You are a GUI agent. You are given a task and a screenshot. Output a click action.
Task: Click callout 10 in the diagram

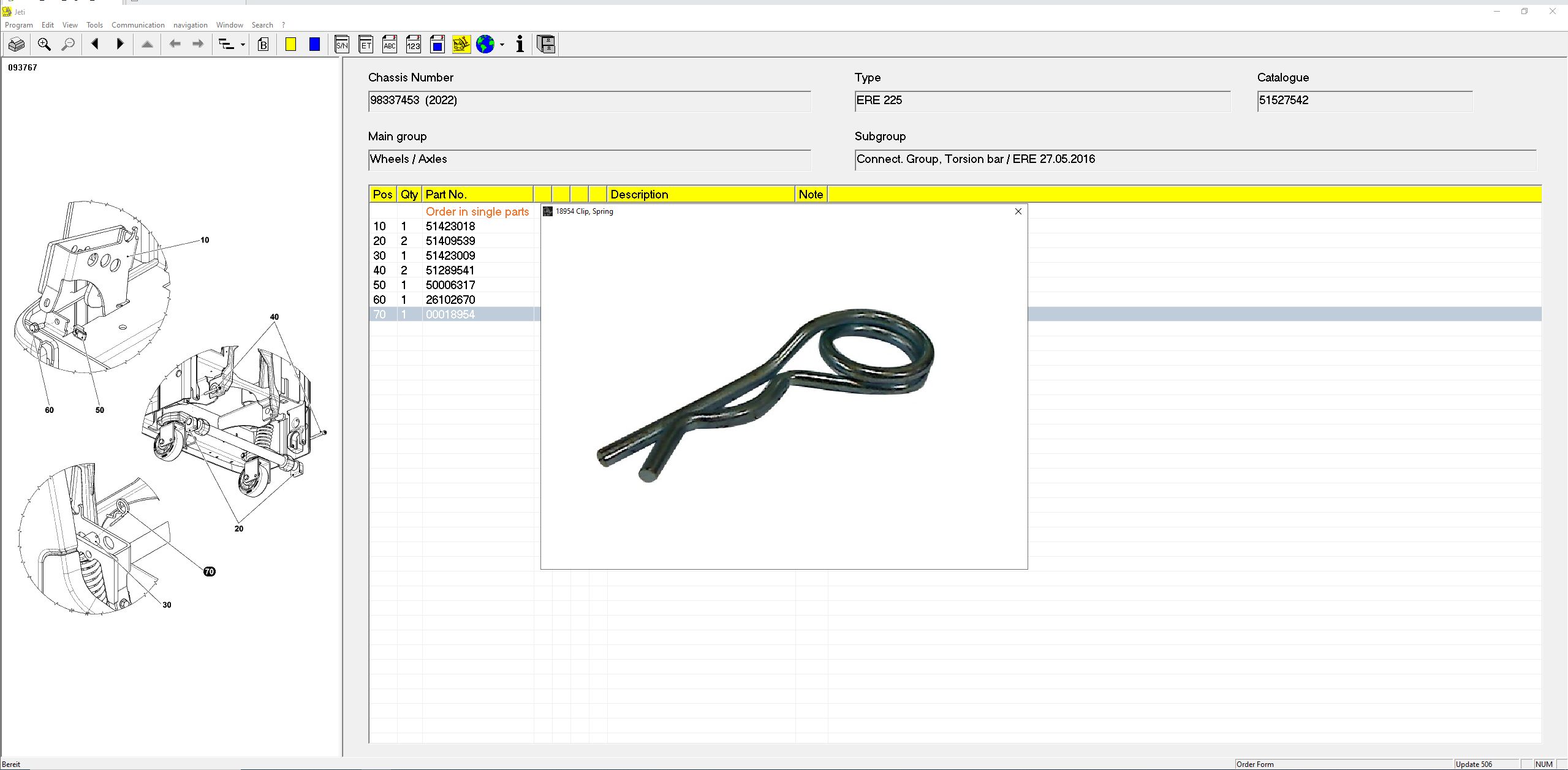(x=205, y=240)
